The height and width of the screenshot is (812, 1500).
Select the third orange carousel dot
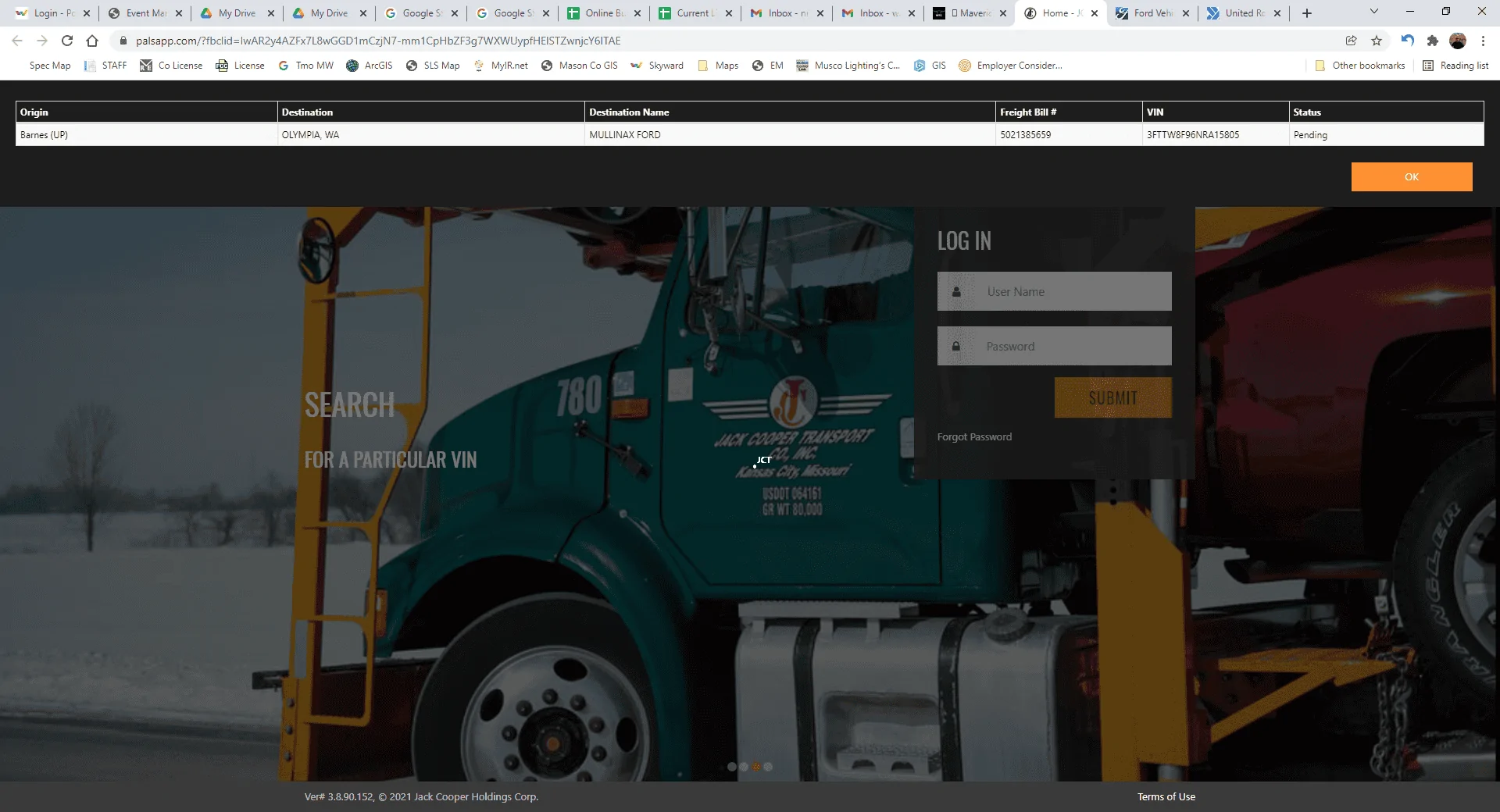pyautogui.click(x=756, y=767)
